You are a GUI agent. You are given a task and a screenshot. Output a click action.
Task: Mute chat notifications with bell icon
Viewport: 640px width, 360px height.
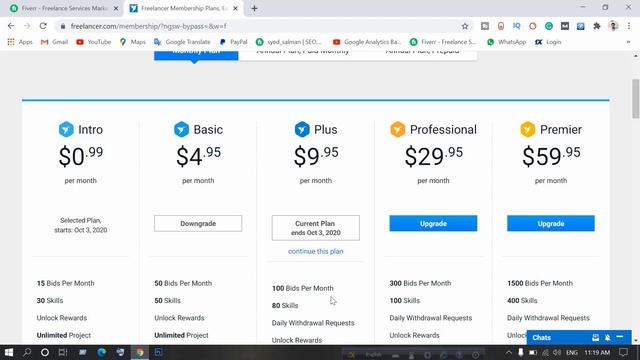coord(608,338)
